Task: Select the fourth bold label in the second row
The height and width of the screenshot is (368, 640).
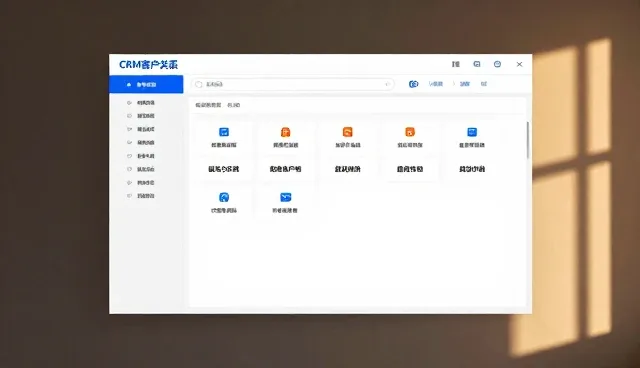Action: 410,169
